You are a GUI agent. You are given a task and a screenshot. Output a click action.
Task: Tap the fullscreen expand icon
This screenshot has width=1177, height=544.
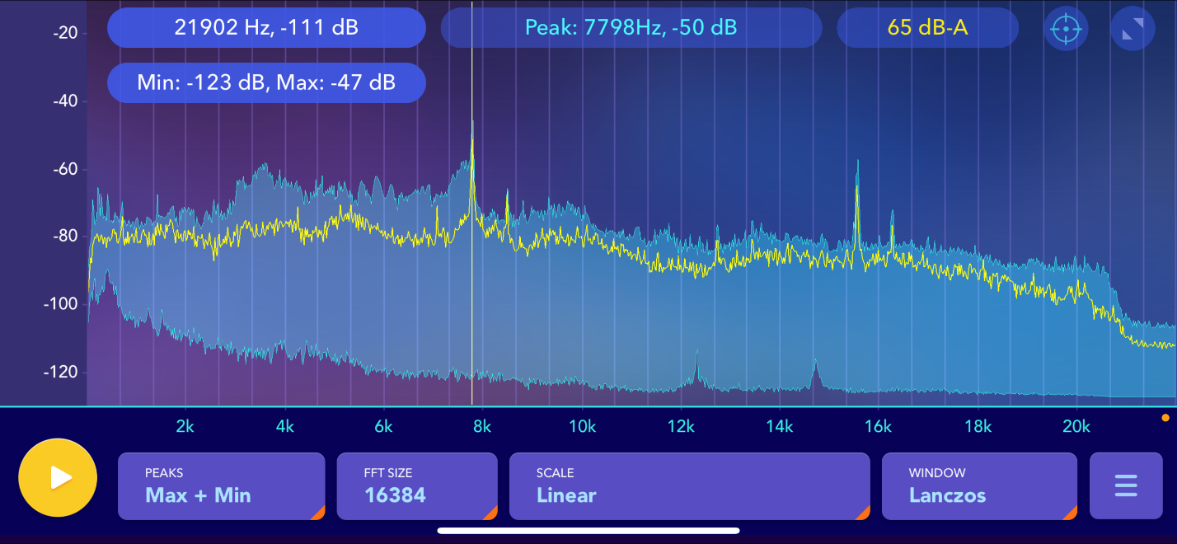1133,29
